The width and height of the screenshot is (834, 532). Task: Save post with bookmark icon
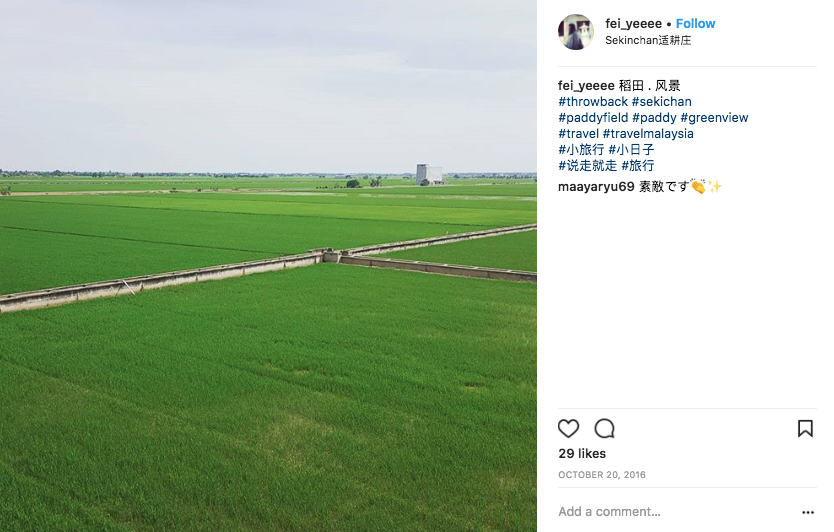click(x=805, y=428)
